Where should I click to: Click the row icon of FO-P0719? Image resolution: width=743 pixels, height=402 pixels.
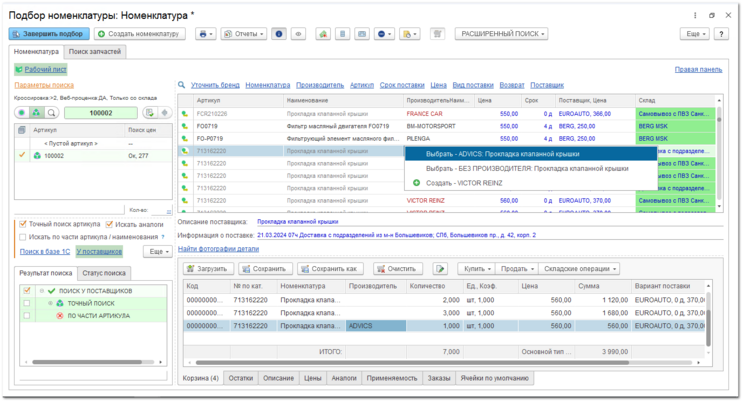coord(185,138)
